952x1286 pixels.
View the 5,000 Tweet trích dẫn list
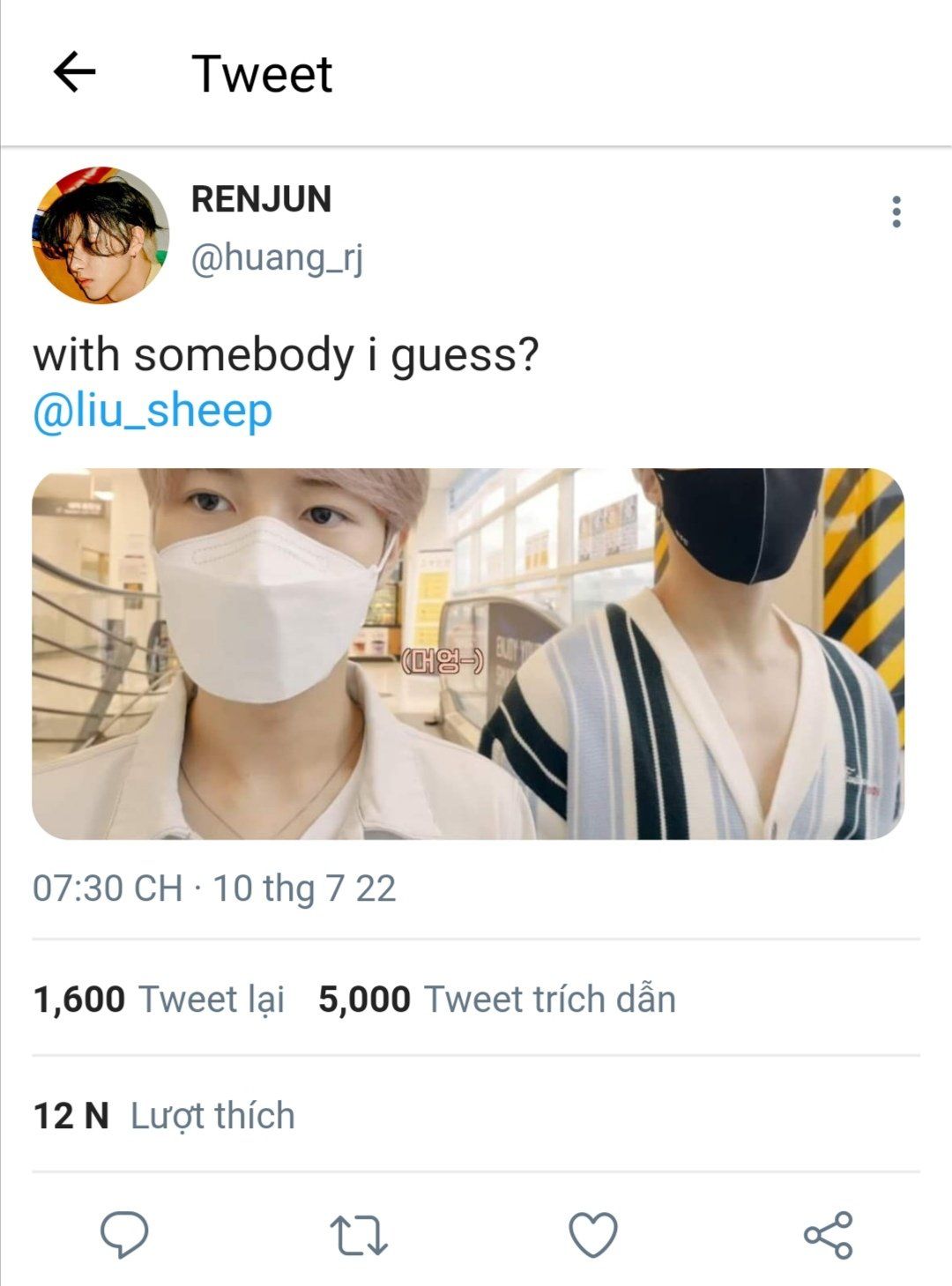coord(497,1000)
